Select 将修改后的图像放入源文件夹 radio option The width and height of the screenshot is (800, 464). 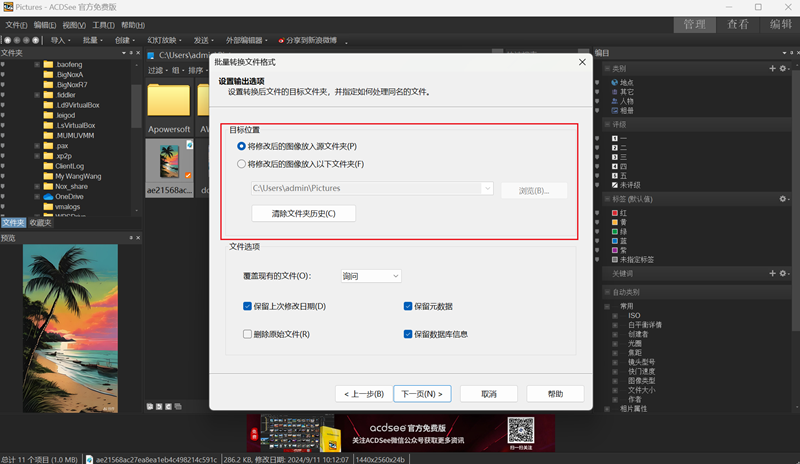[x=241, y=146]
